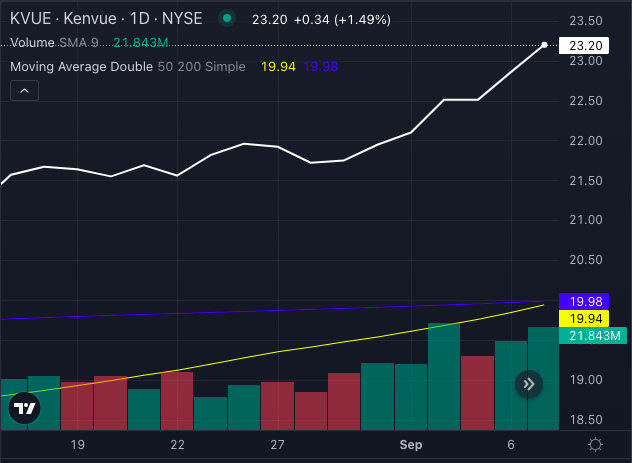Click the 21.843M volume value in legend
Viewport: 632px width, 463px height.
[x=140, y=43]
